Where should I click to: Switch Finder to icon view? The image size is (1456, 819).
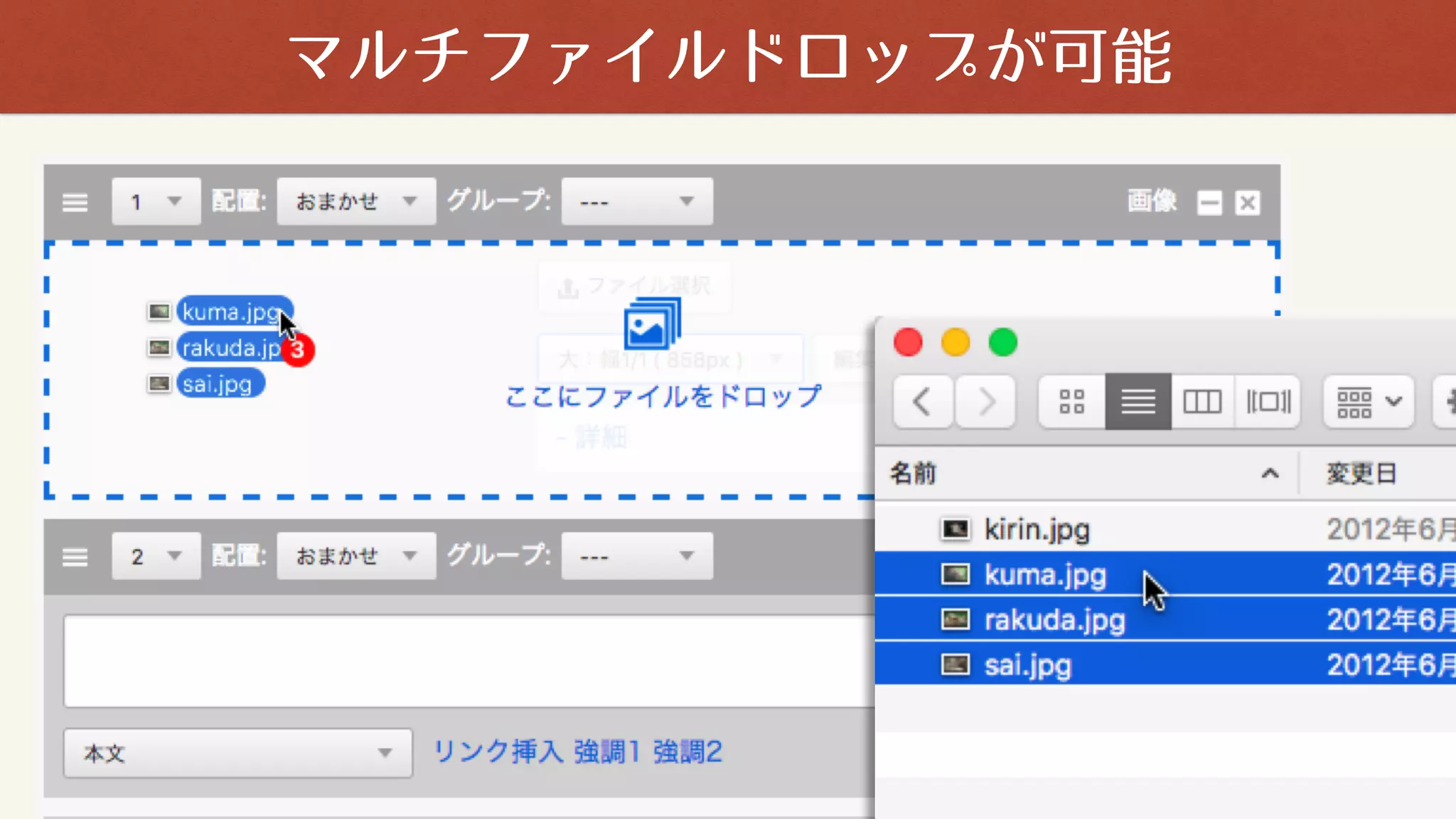(x=1072, y=402)
